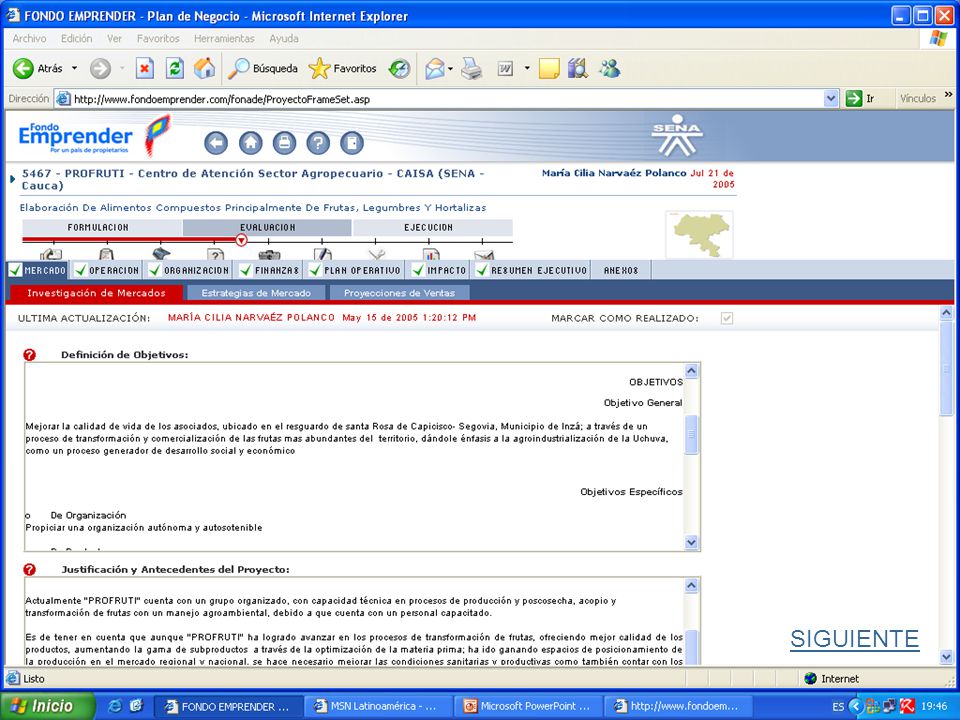Open the Ayuda menu
The height and width of the screenshot is (720, 960).
(284, 39)
